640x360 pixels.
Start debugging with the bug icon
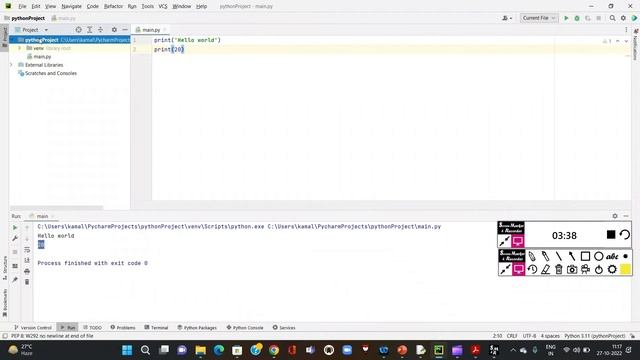pos(577,18)
